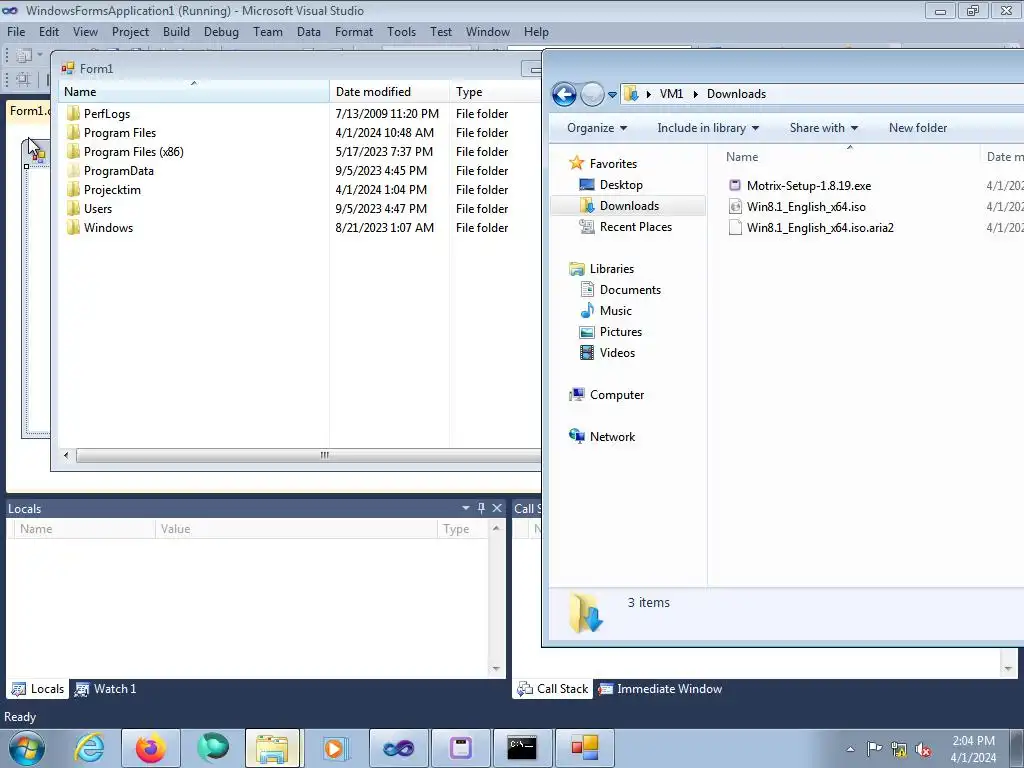Switch to the Watch 1 tab
The height and width of the screenshot is (768, 1024).
point(106,688)
